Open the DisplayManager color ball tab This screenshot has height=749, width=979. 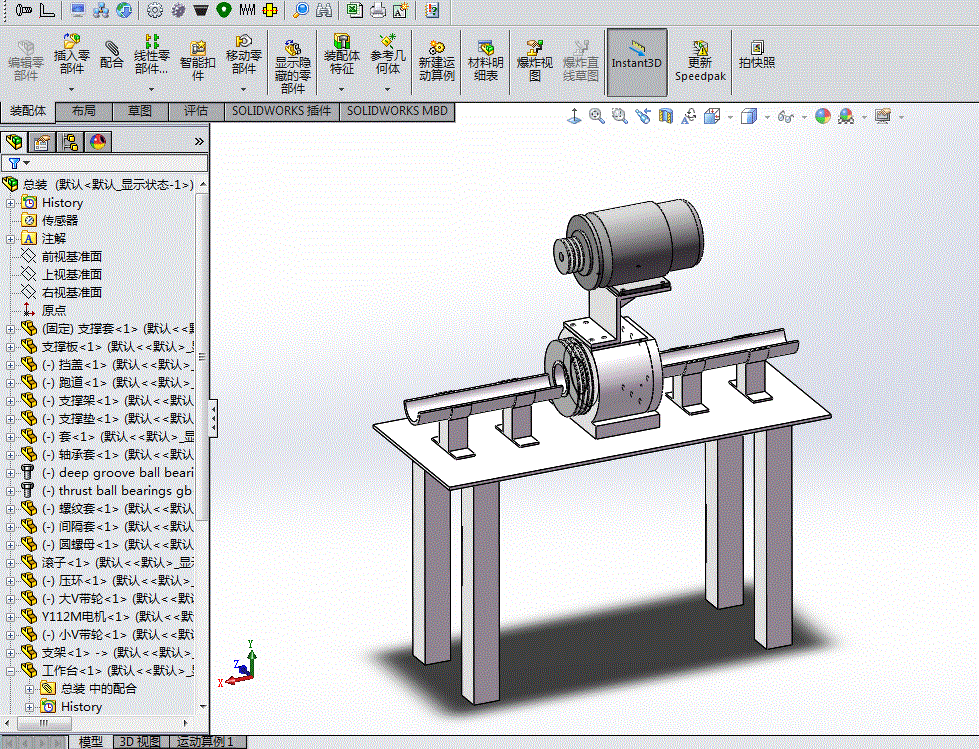coord(98,142)
